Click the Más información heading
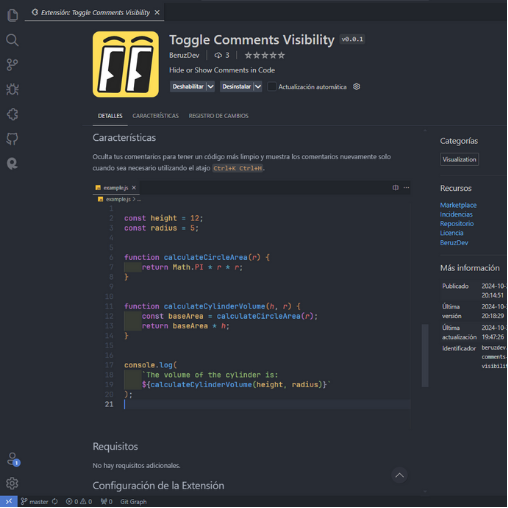Image resolution: width=508 pixels, height=508 pixels. click(470, 268)
